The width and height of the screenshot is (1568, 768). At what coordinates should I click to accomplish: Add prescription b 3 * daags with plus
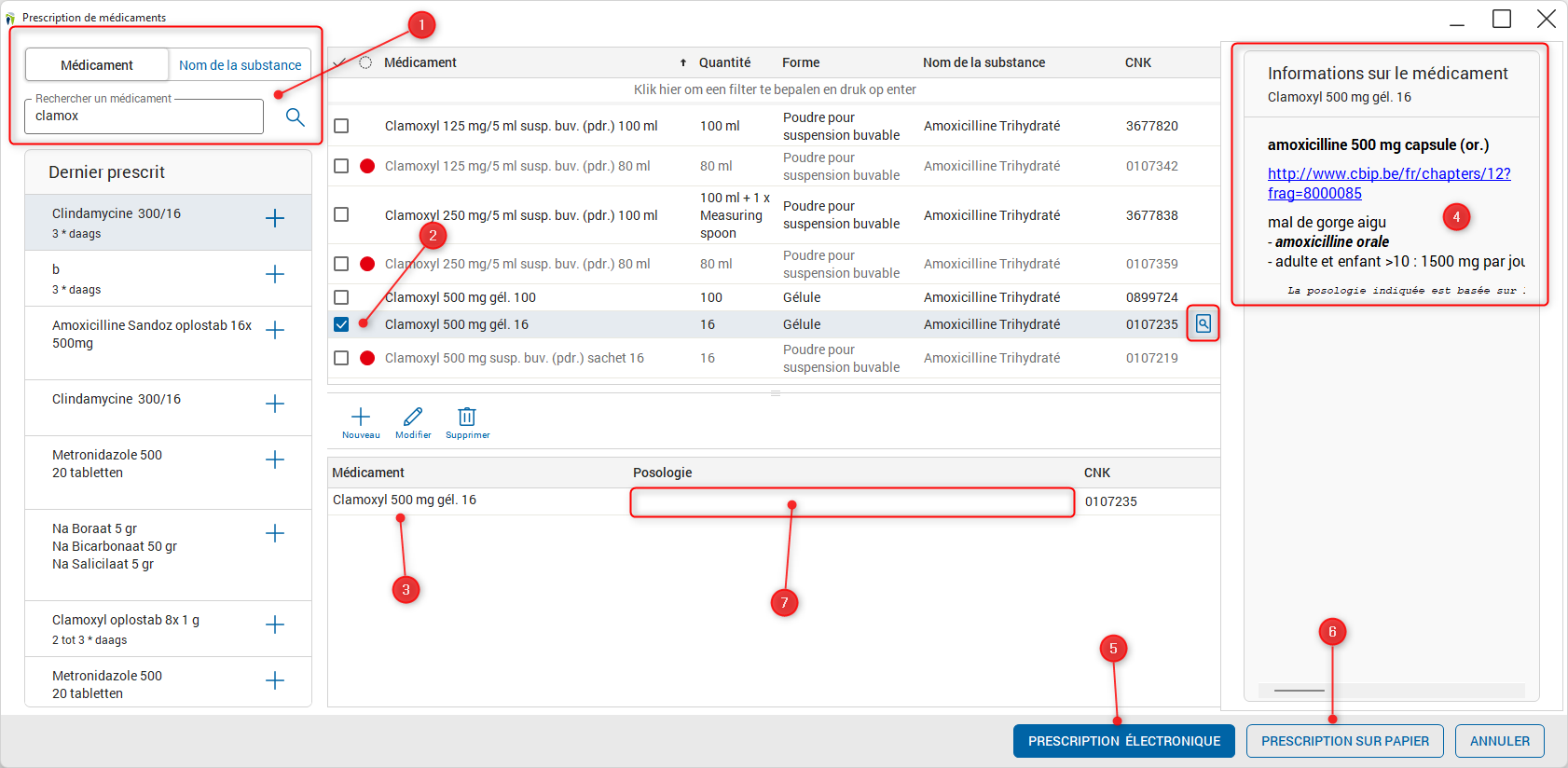275,274
